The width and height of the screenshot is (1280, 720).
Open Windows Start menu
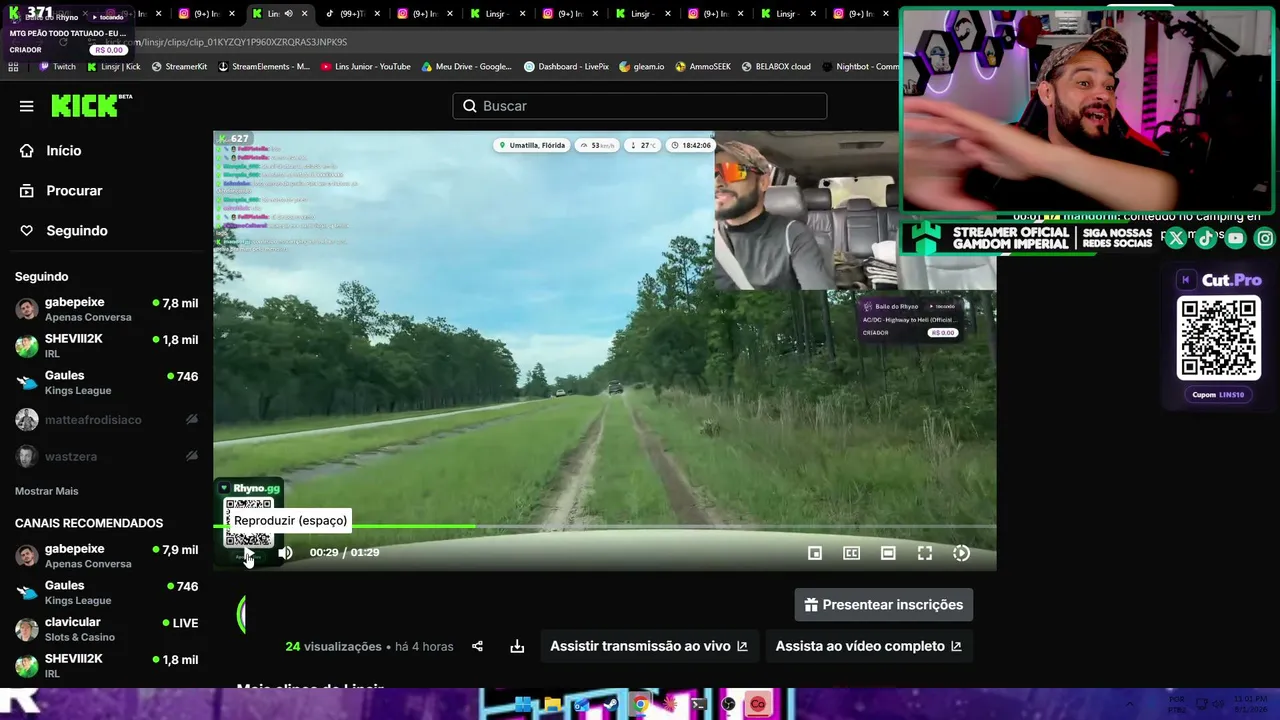coord(523,704)
